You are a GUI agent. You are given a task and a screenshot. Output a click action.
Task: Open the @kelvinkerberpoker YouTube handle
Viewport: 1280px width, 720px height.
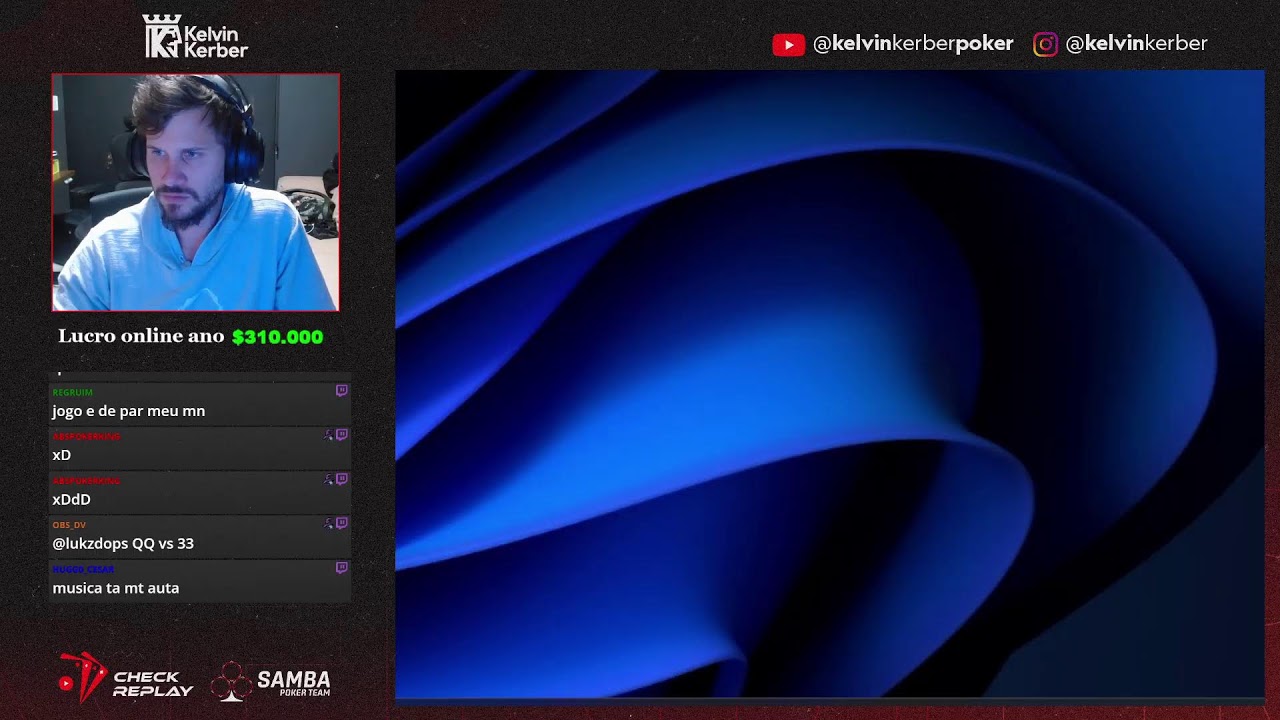tap(913, 44)
